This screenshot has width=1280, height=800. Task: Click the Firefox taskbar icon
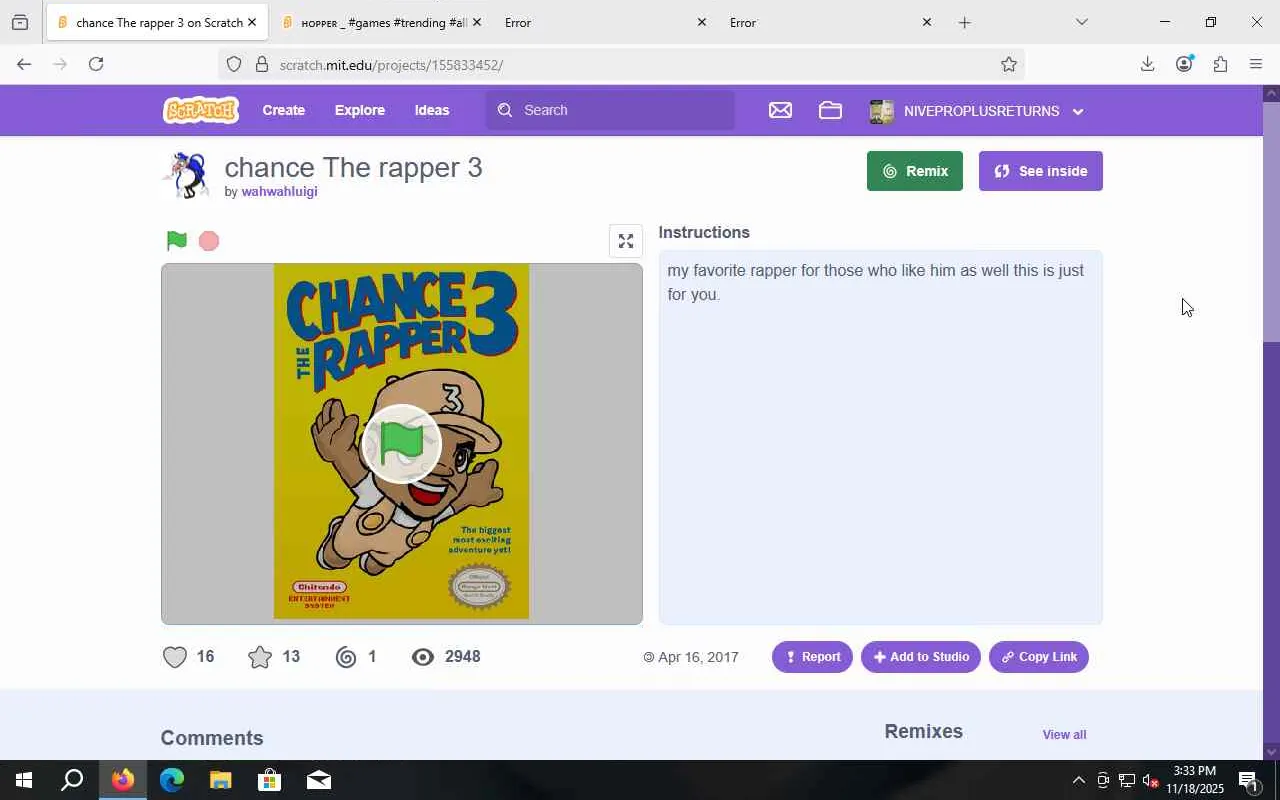tap(122, 780)
